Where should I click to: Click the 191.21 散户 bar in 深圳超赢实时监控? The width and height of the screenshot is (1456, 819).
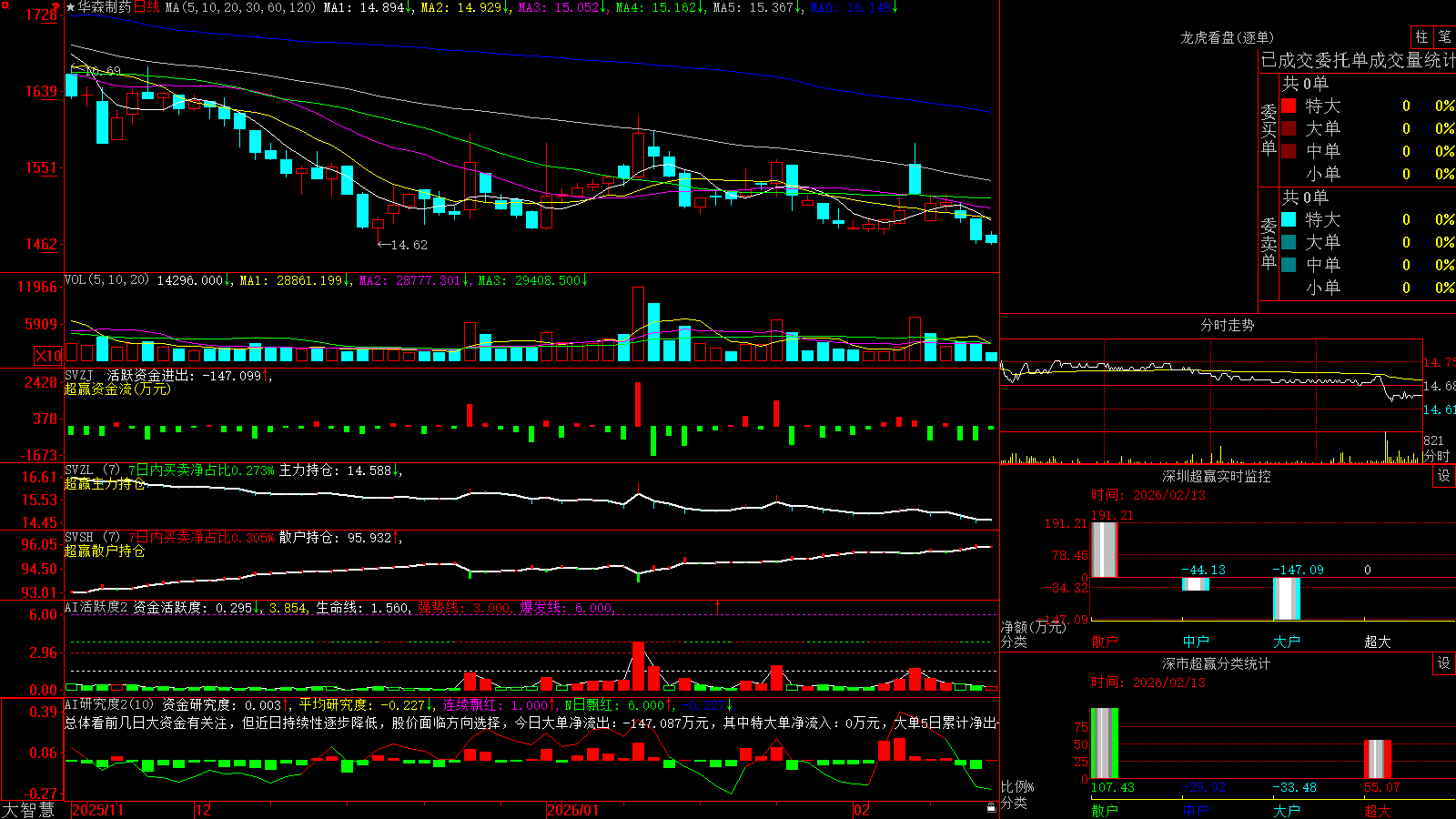pyautogui.click(x=1105, y=550)
